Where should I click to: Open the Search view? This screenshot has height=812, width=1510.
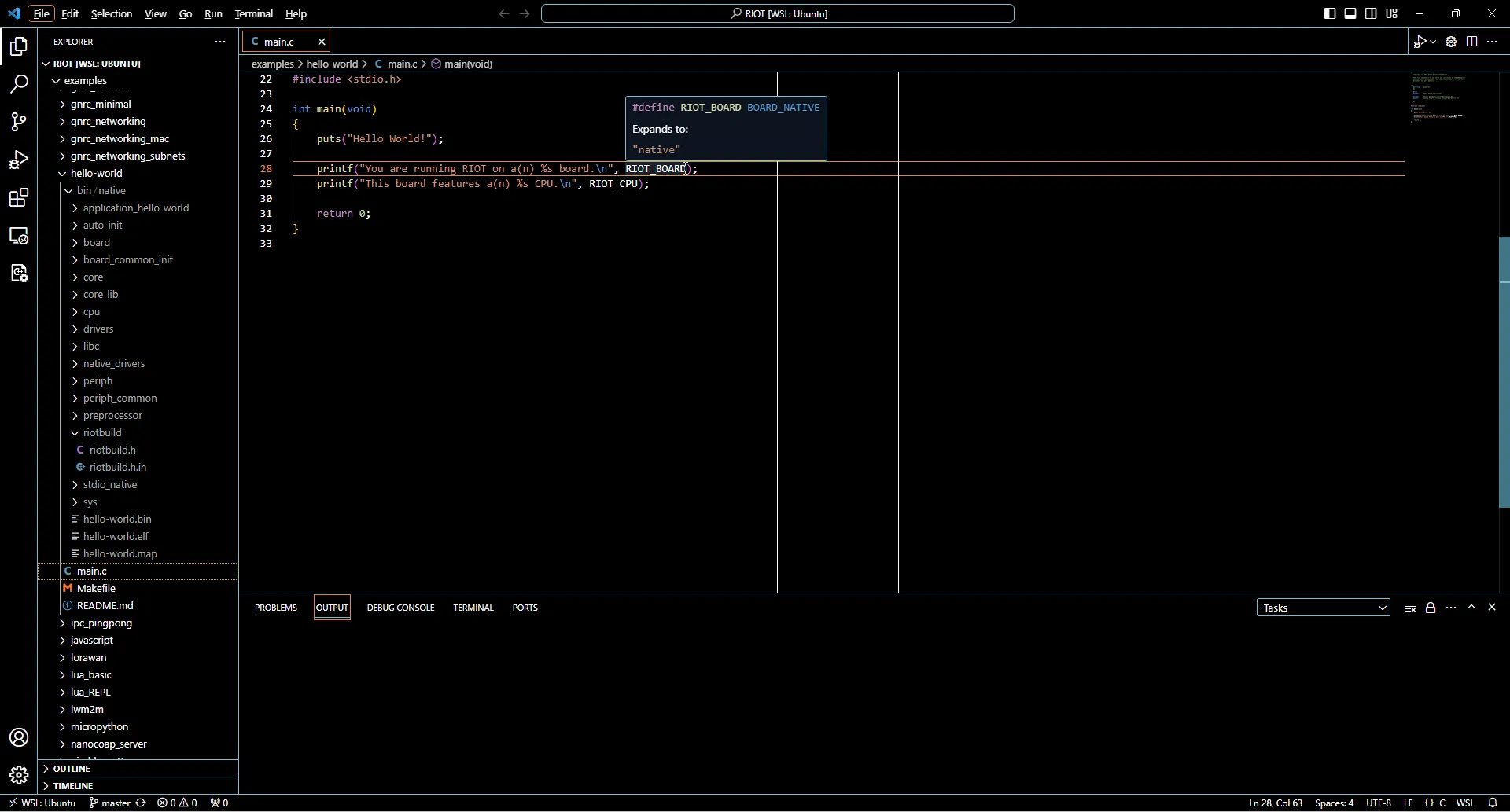click(x=19, y=84)
